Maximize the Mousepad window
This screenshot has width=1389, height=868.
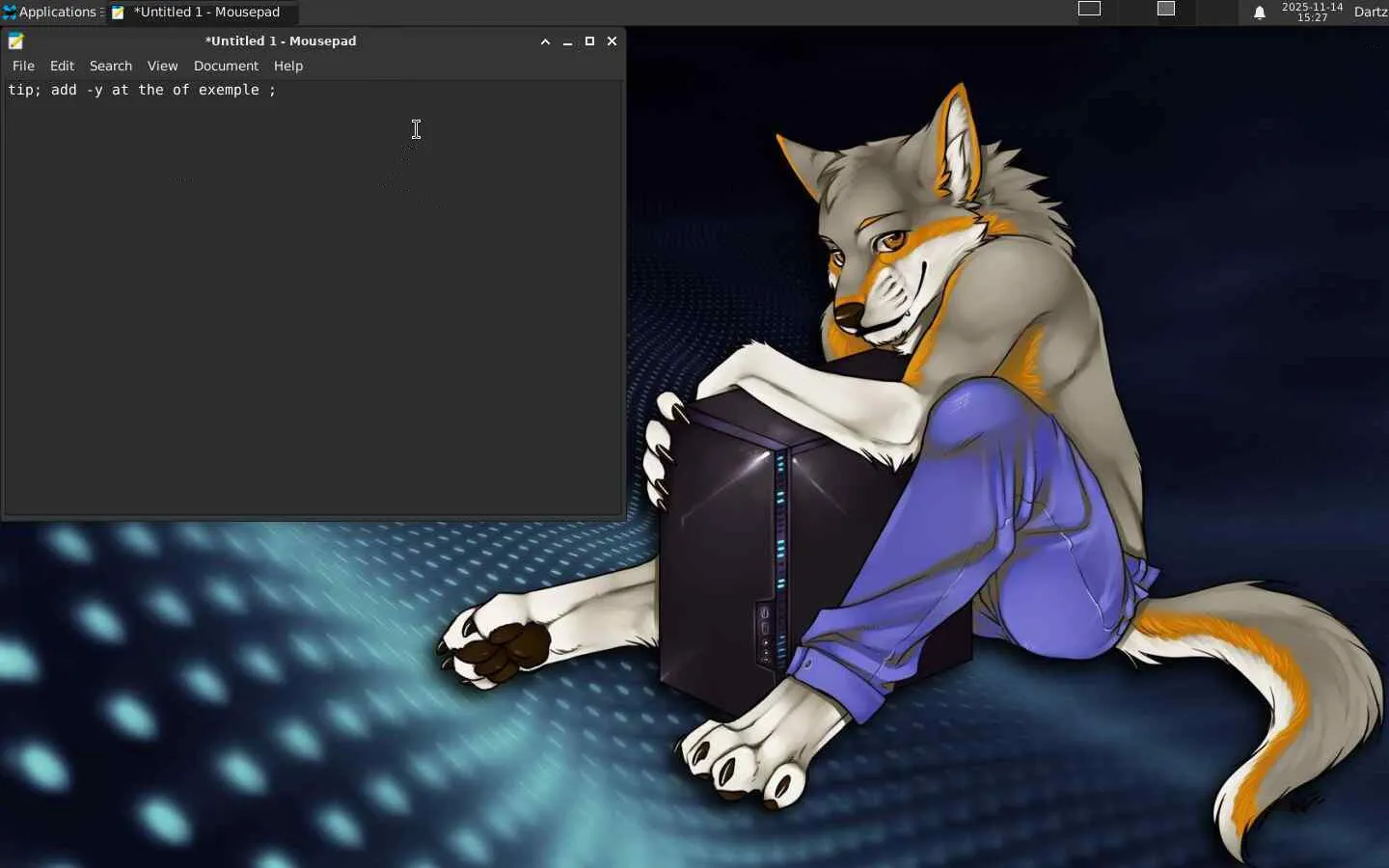pos(589,41)
